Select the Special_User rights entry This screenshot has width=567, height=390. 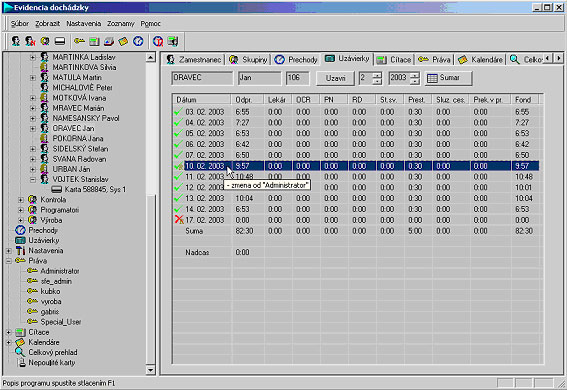[60, 322]
